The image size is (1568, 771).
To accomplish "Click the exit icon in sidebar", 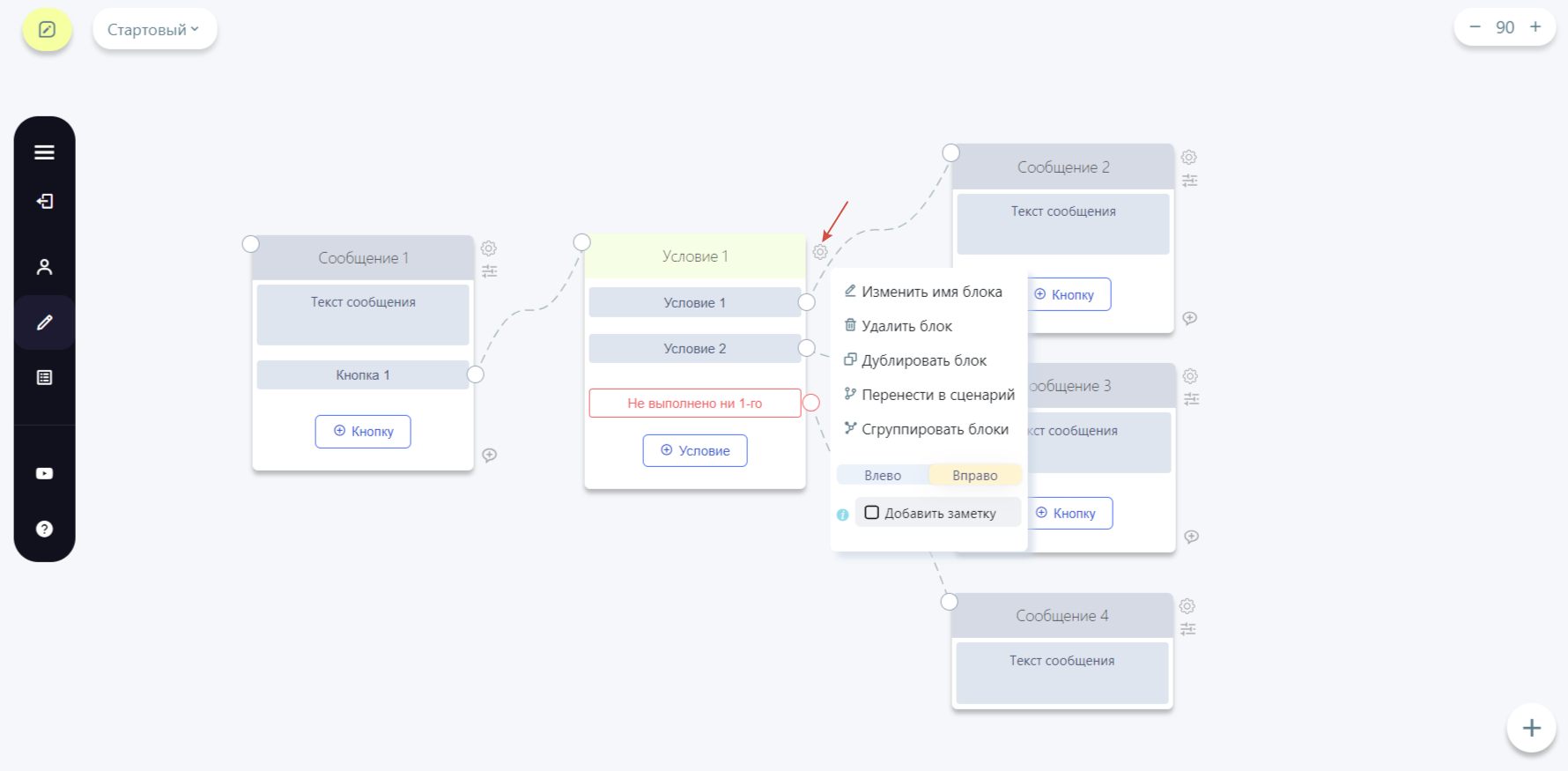I will click(44, 202).
